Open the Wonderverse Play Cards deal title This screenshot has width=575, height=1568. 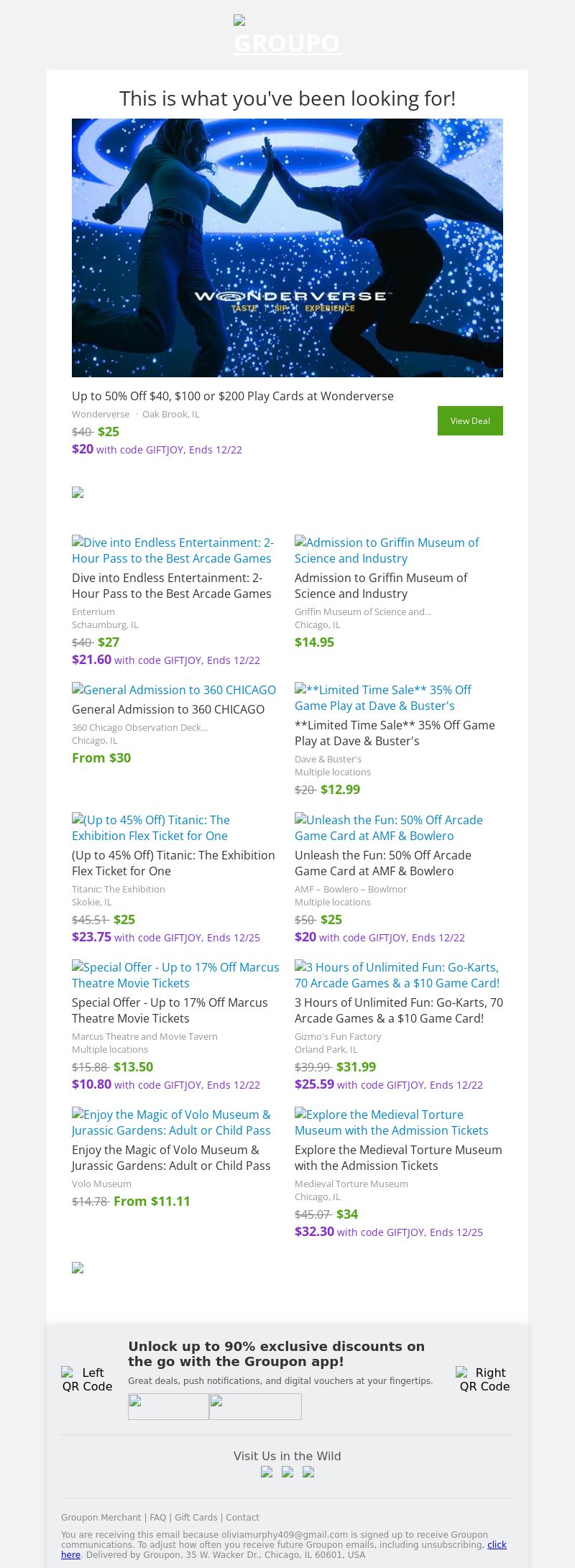tap(233, 396)
